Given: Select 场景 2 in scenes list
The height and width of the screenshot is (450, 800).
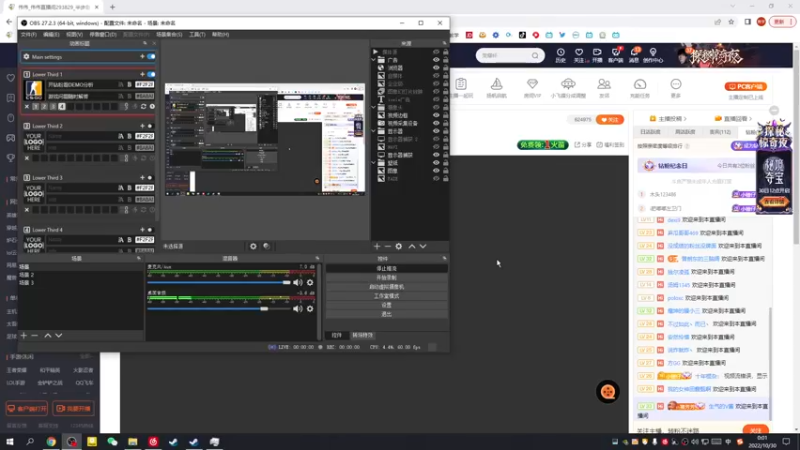Looking at the screenshot, I should coord(27,274).
